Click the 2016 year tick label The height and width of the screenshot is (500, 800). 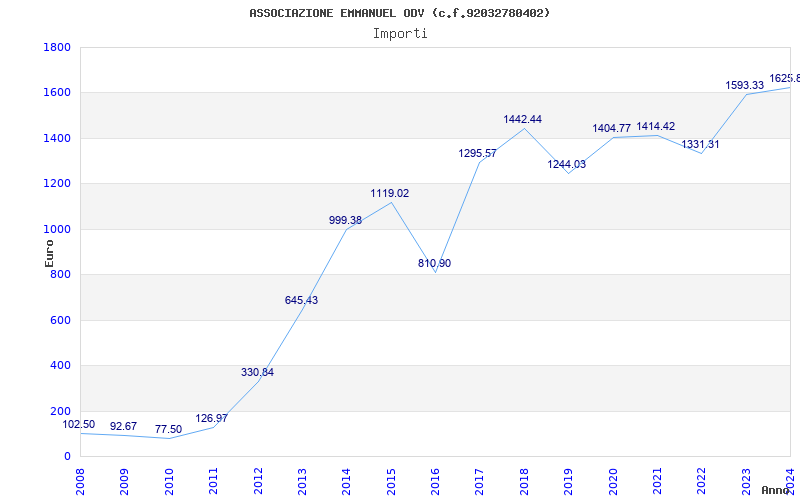coord(435,482)
